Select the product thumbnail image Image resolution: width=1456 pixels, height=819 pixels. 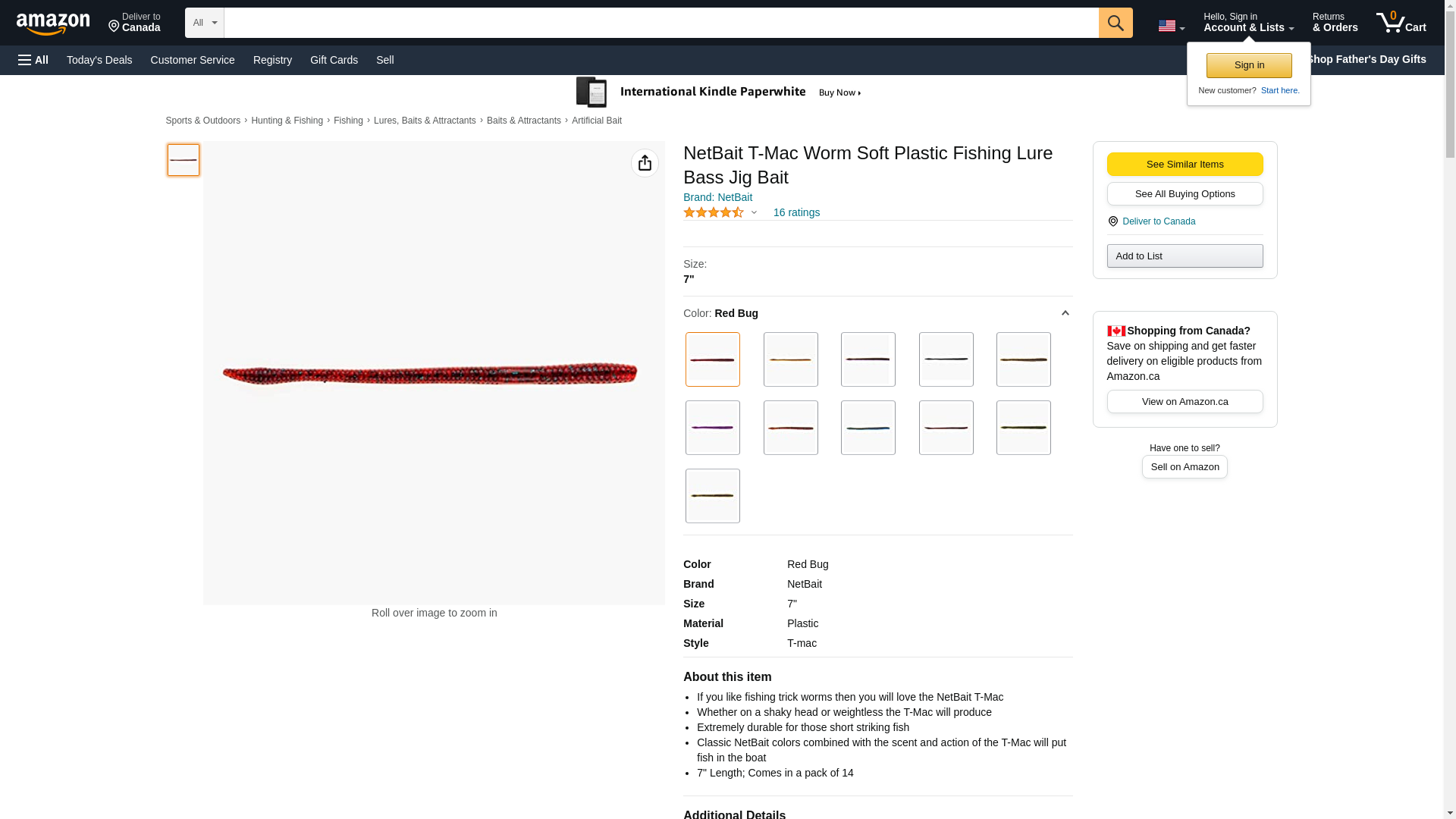point(183,160)
